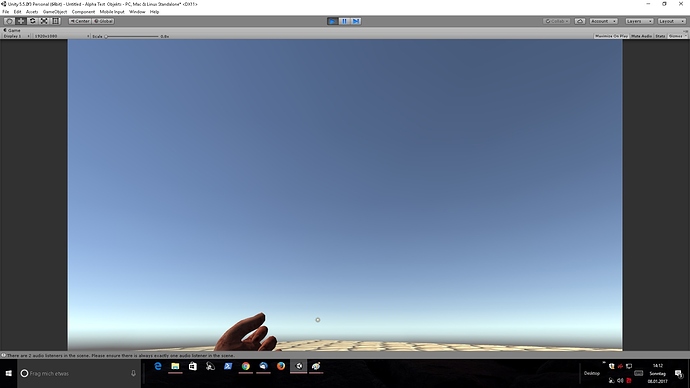Toggle Maximize On Play

(611, 36)
